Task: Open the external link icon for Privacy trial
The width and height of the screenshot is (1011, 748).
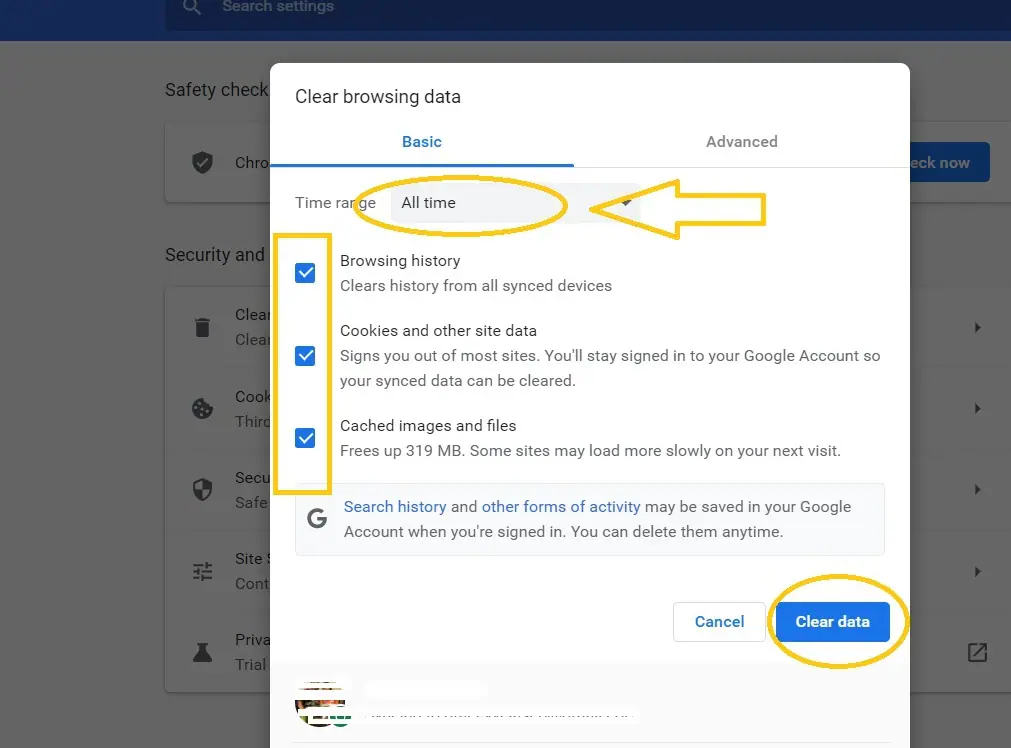Action: (x=977, y=652)
